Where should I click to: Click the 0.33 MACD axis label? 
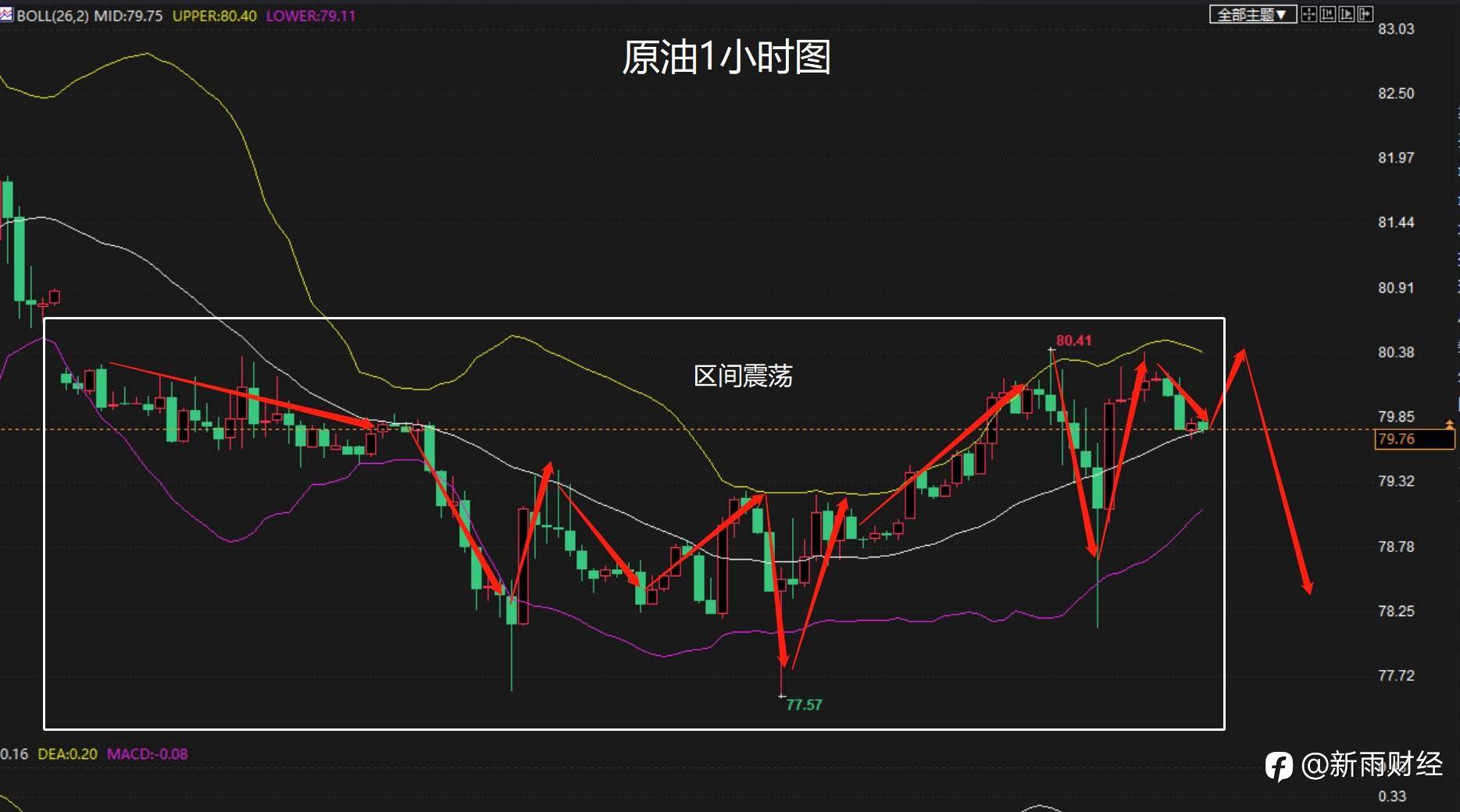pos(1392,796)
